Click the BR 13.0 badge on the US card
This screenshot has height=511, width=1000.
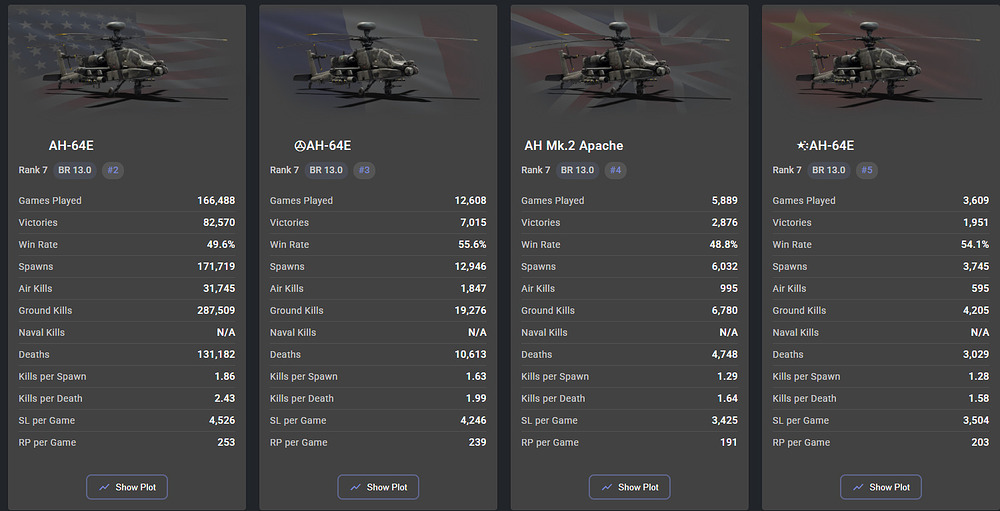(x=74, y=170)
